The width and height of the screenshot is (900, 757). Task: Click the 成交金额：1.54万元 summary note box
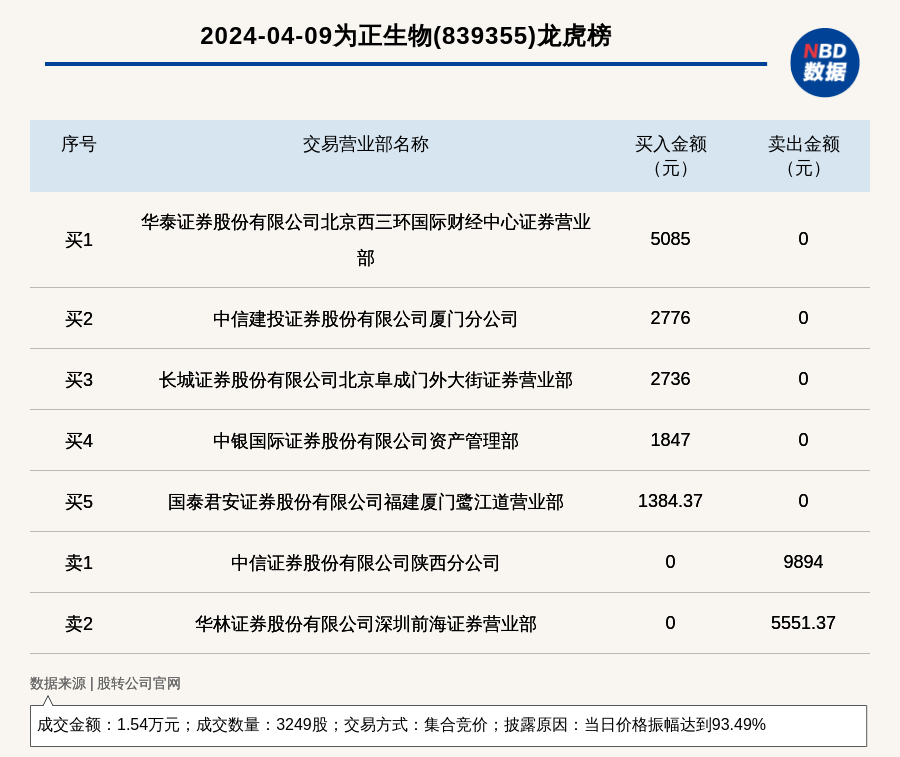pos(448,725)
